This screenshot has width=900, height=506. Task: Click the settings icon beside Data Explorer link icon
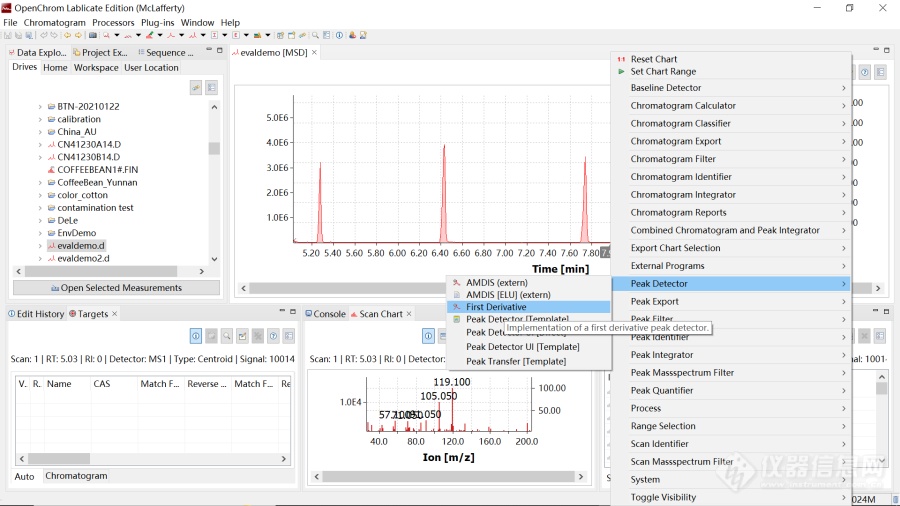211,88
